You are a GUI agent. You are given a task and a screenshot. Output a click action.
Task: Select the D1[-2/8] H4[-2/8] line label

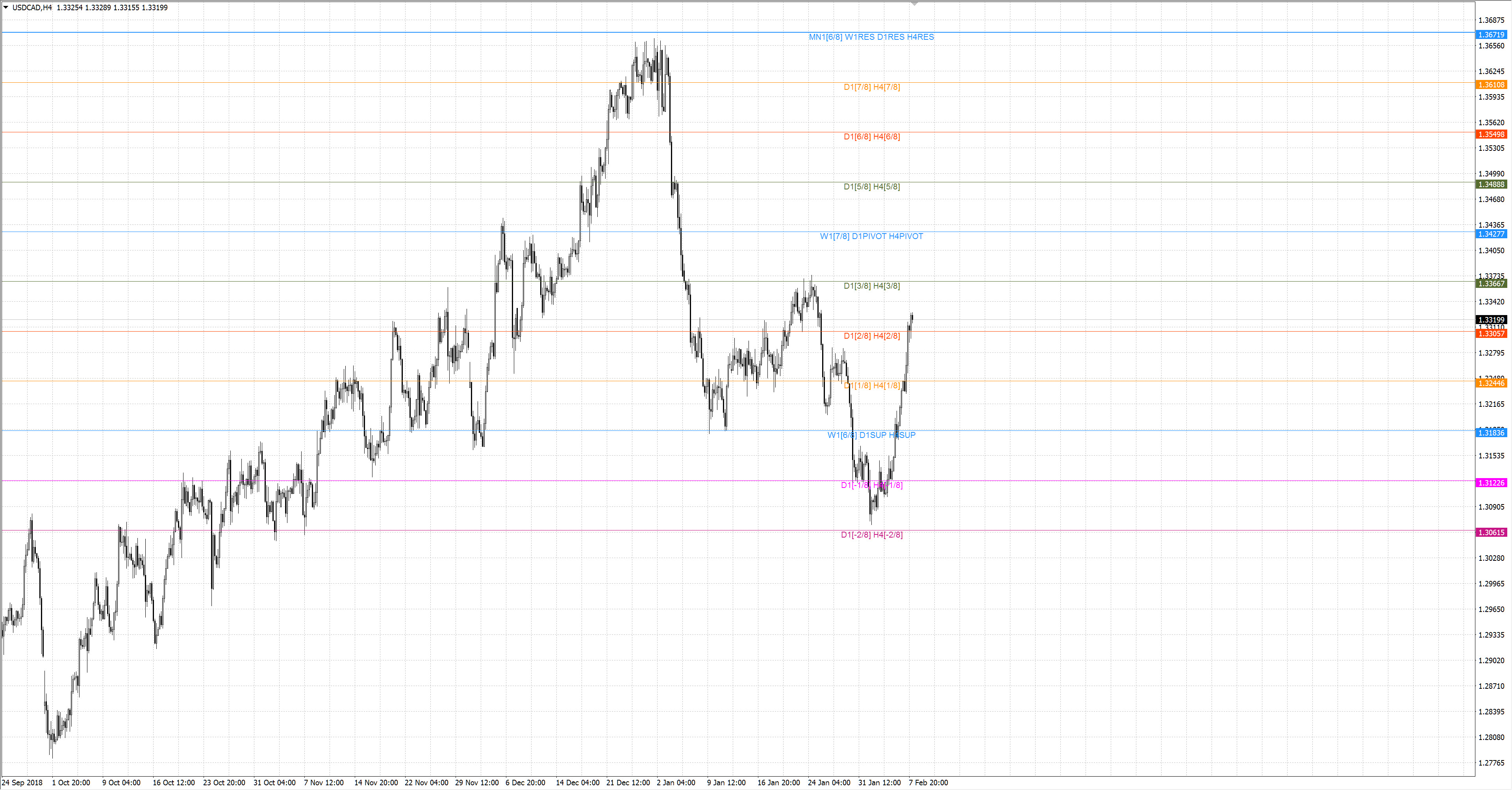tap(872, 535)
